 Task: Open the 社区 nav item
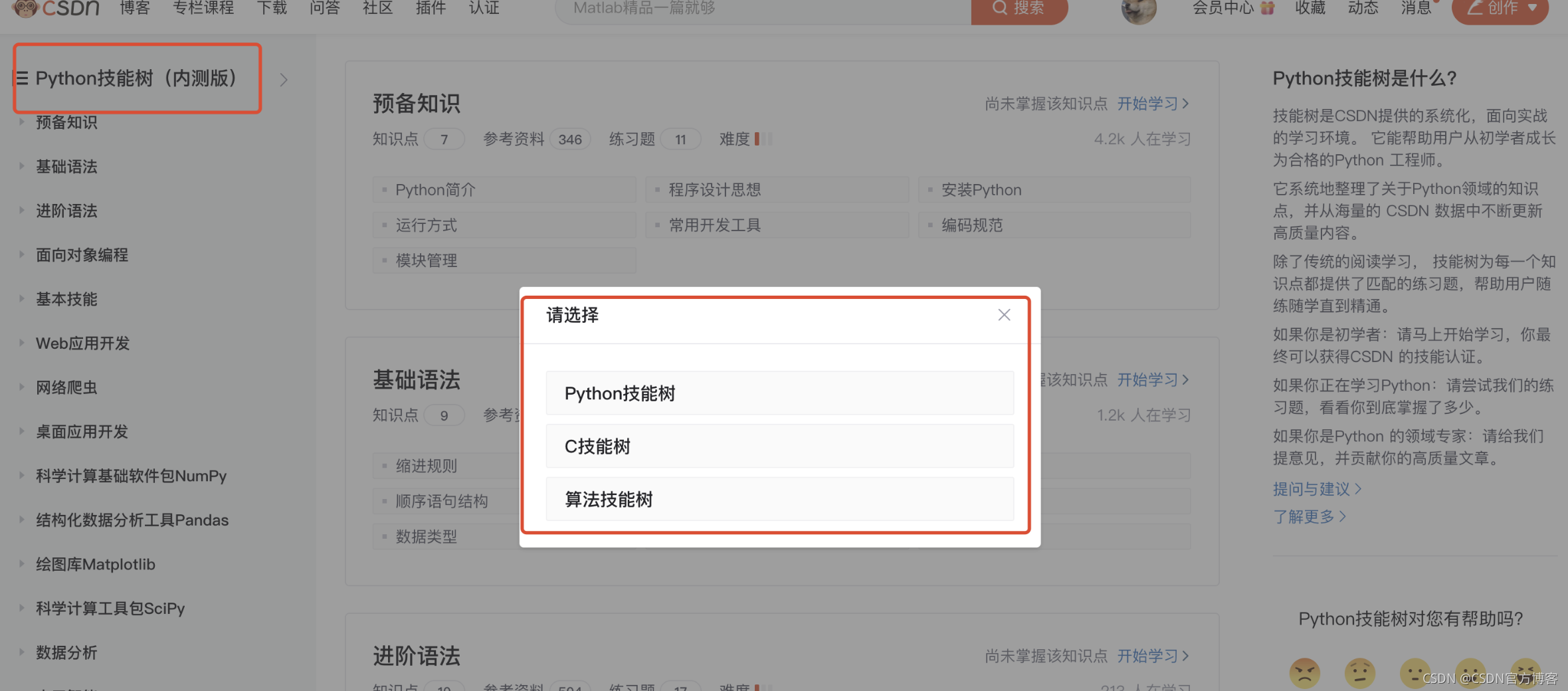(378, 8)
